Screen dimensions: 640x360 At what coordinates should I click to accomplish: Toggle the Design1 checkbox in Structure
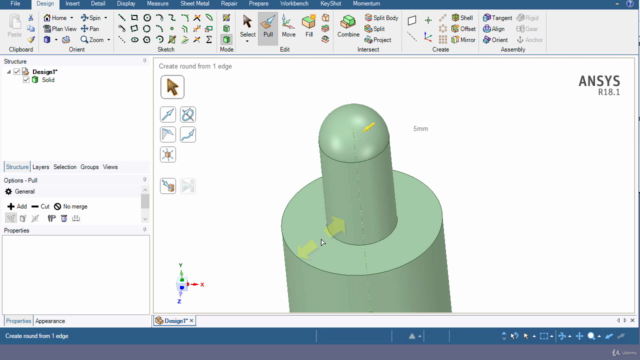16,72
